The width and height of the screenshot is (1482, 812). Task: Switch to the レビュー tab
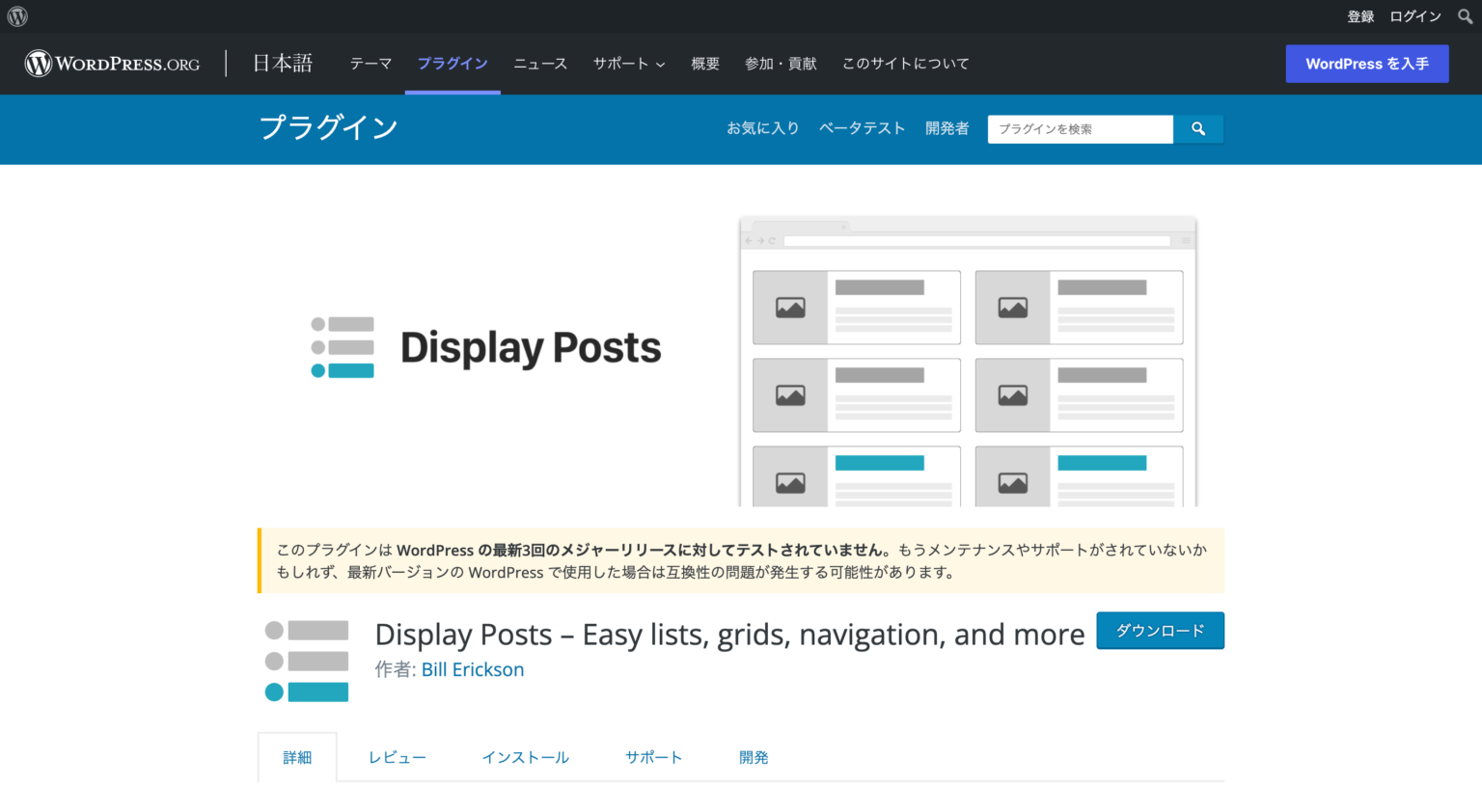pos(397,757)
